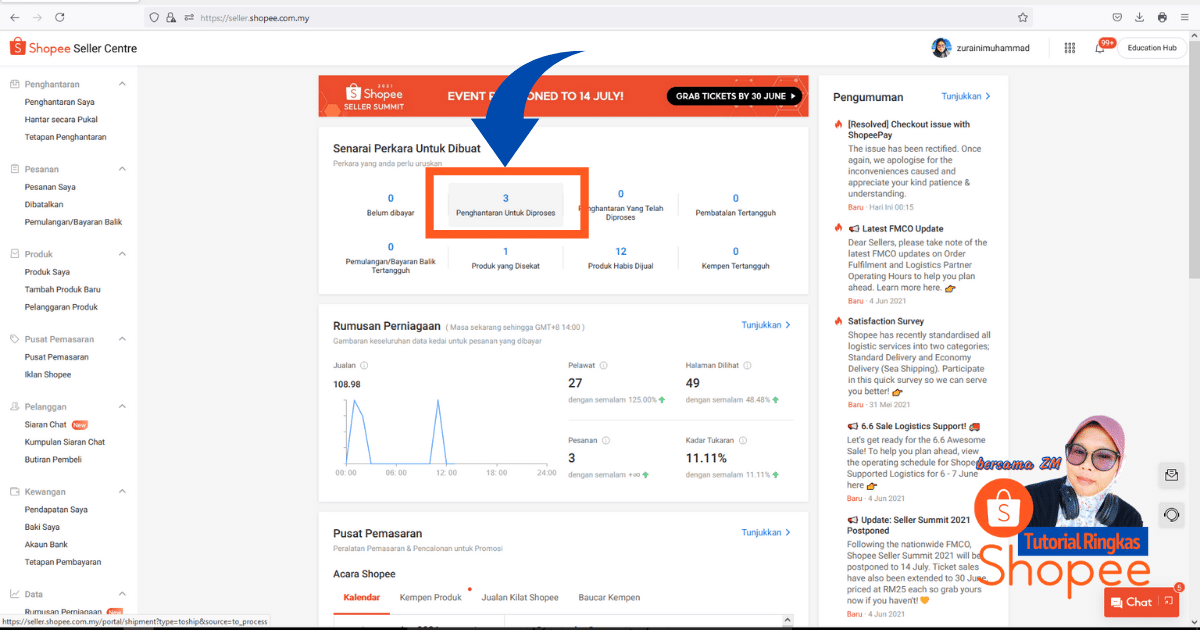Click the info icon beside Pelawat
This screenshot has height=630, width=1200.
(604, 366)
